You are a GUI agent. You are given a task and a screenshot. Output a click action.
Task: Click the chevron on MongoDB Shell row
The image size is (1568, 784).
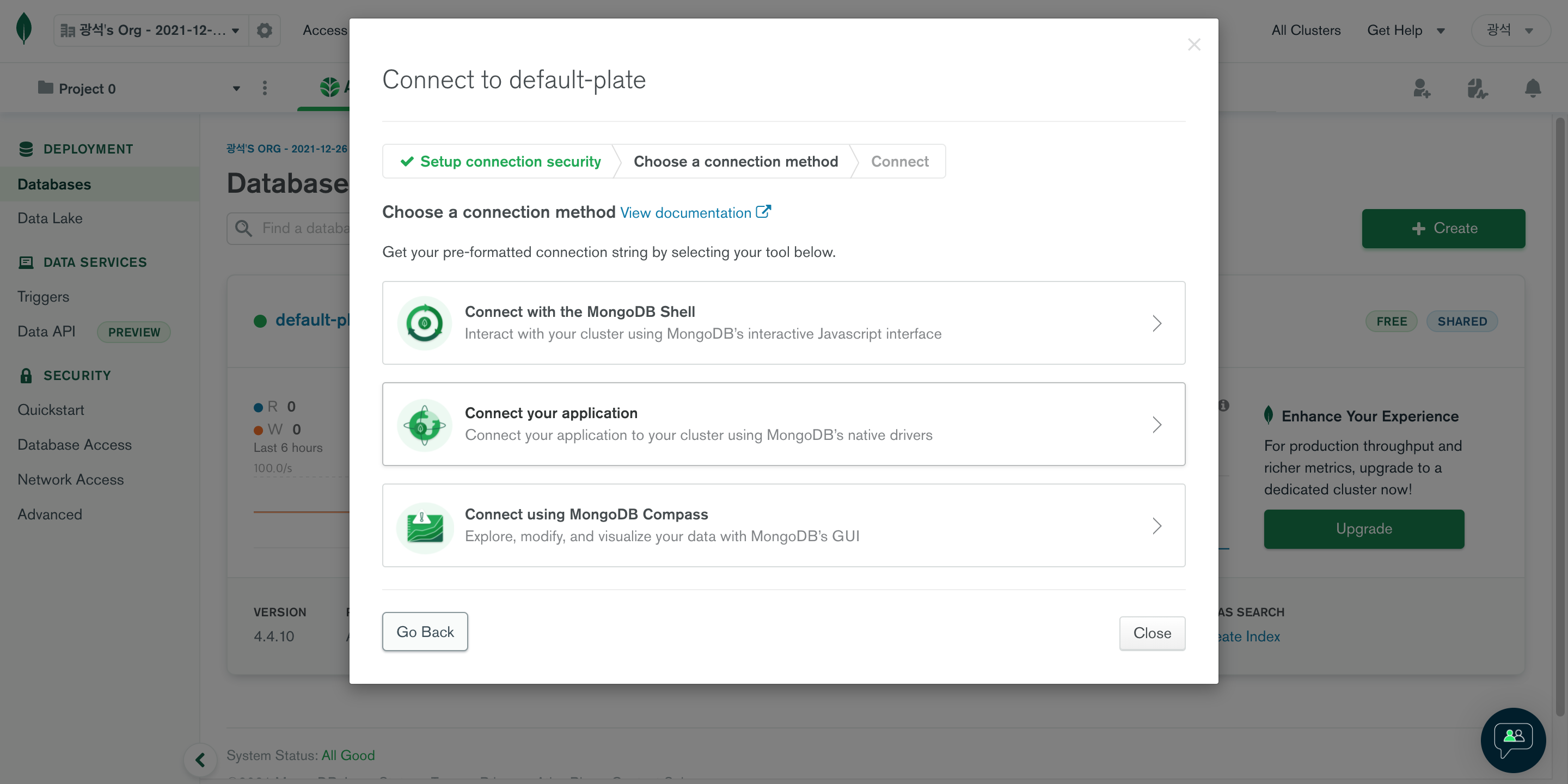coord(1156,323)
